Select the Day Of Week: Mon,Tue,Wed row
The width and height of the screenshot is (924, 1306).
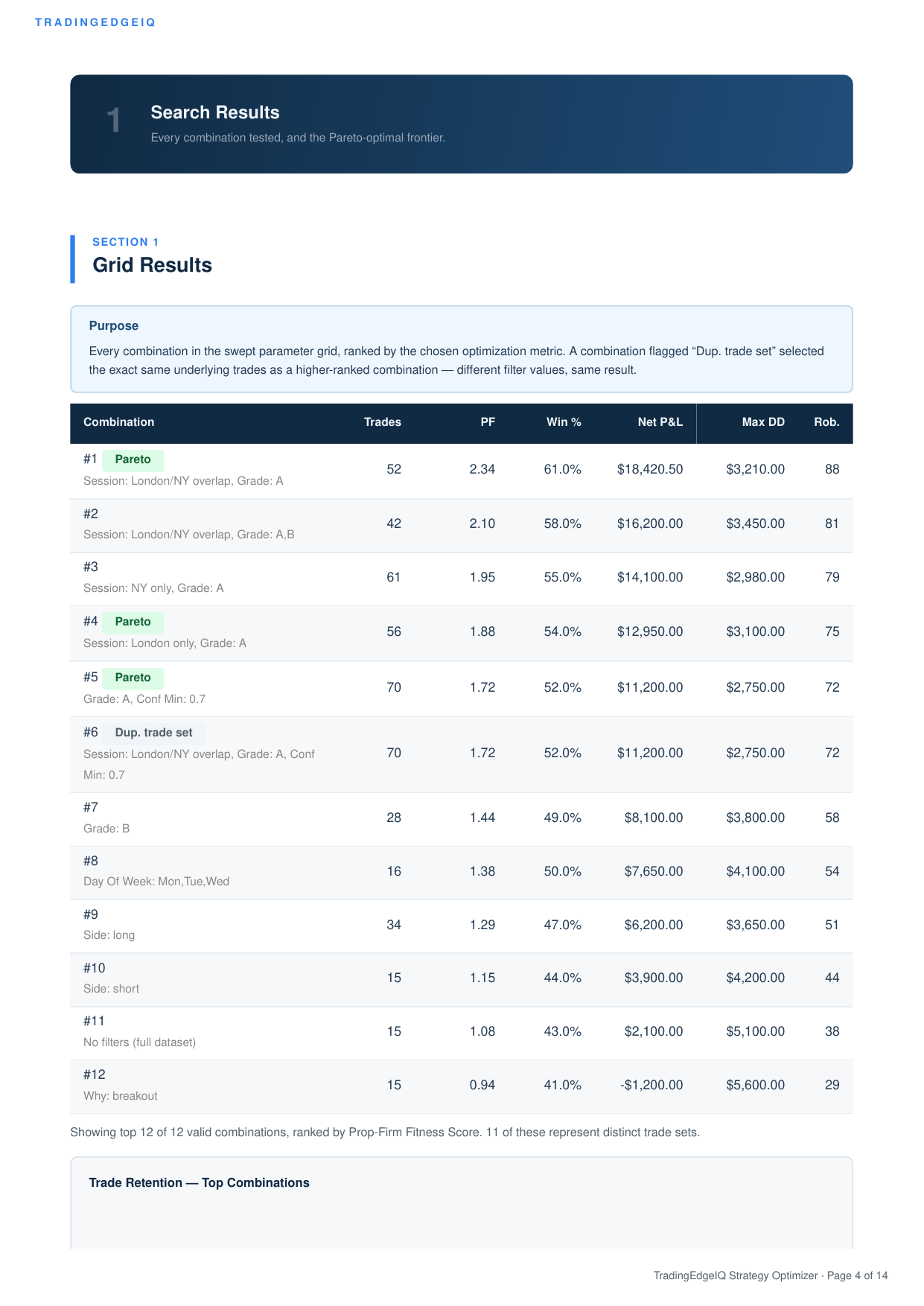(462, 873)
